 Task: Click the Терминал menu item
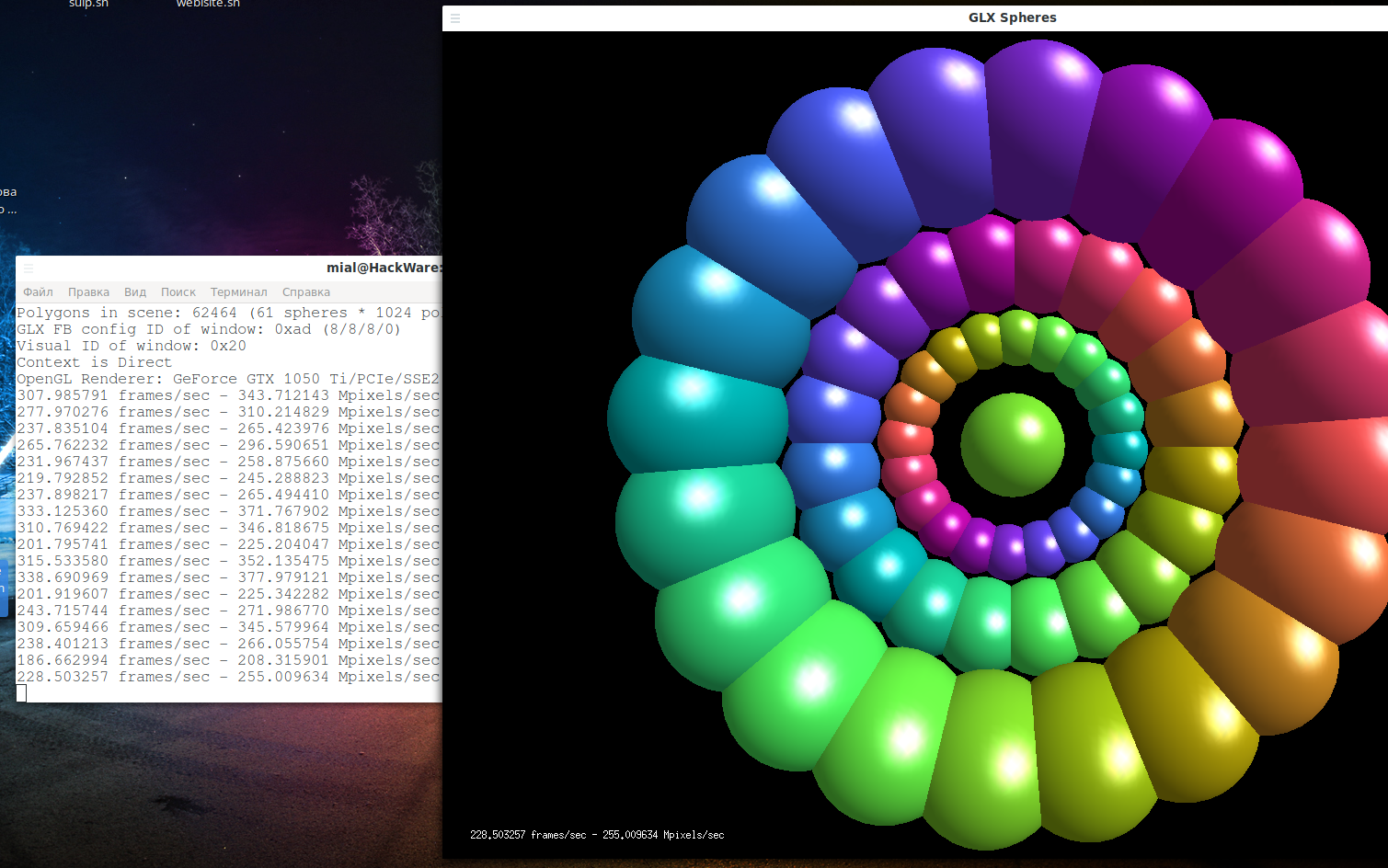(238, 292)
